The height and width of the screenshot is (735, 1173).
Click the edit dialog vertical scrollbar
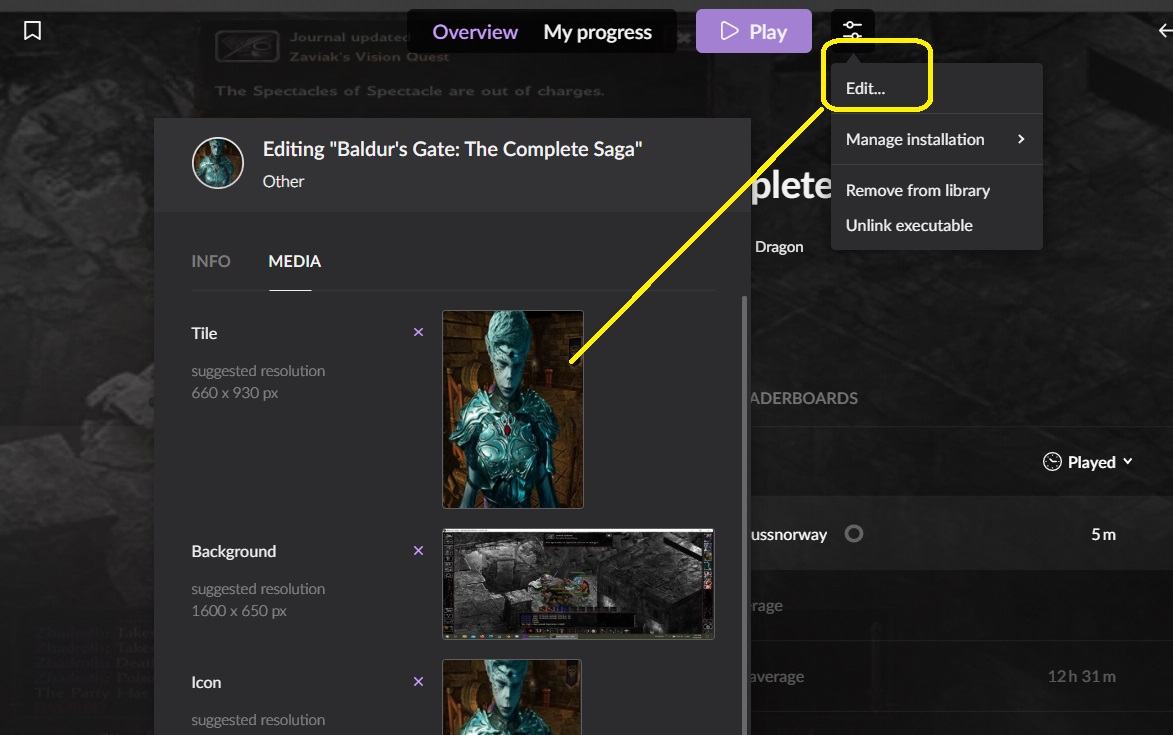[x=744, y=516]
